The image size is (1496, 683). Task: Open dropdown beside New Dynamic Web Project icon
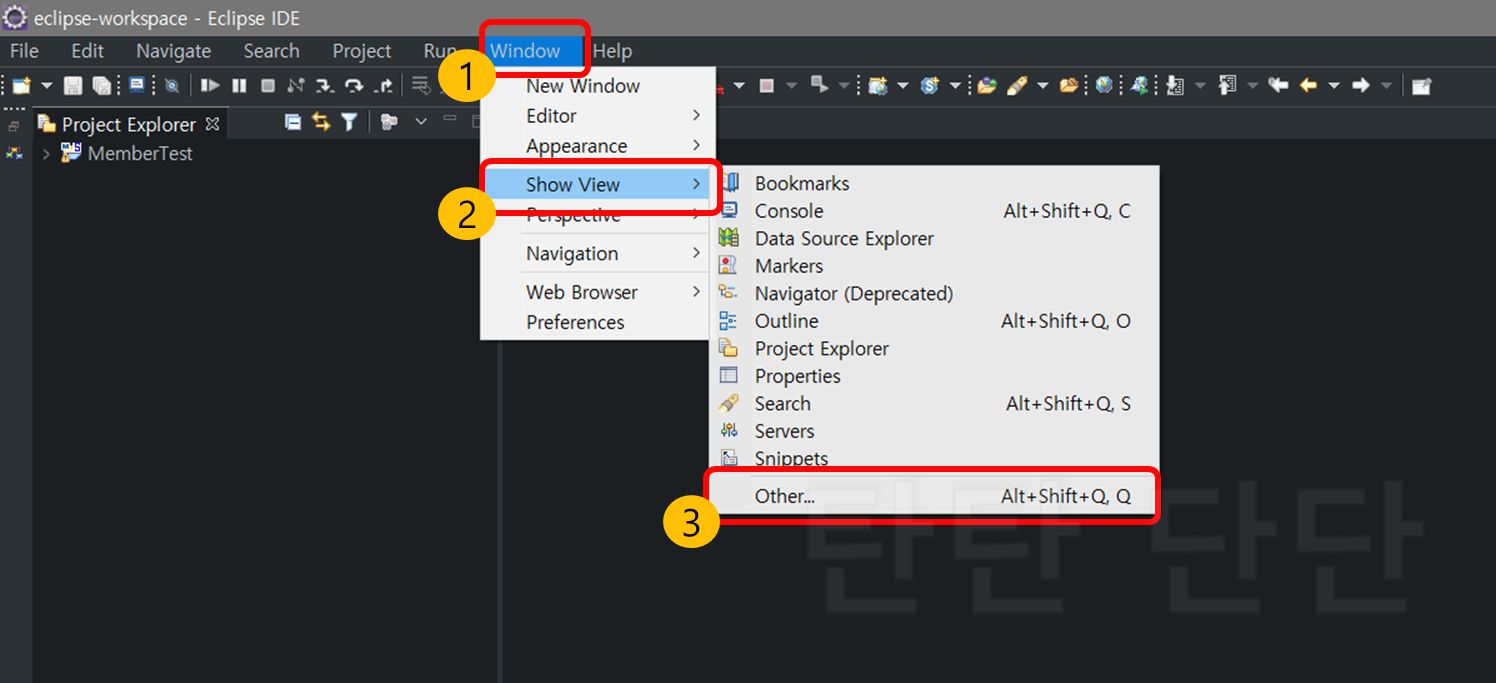point(902,86)
